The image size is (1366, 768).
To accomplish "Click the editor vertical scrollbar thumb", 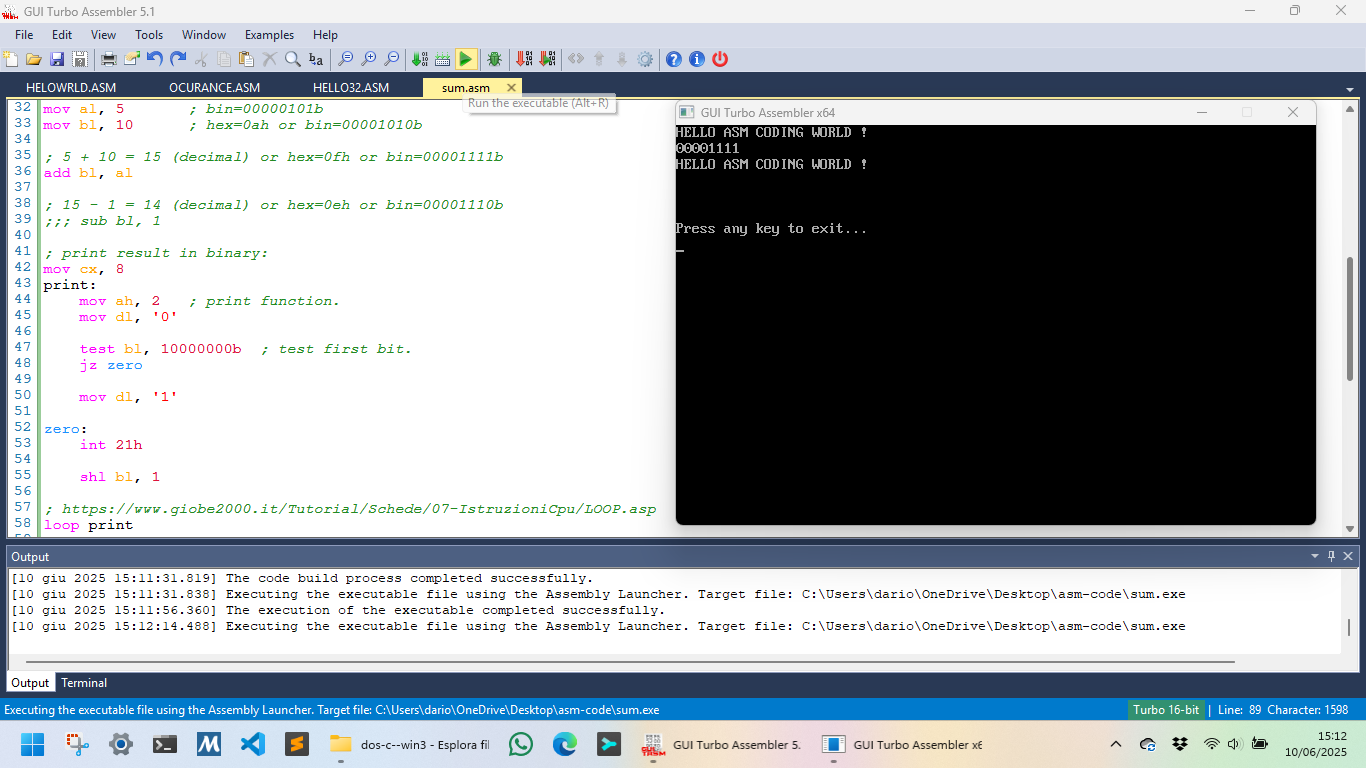I will (1350, 317).
